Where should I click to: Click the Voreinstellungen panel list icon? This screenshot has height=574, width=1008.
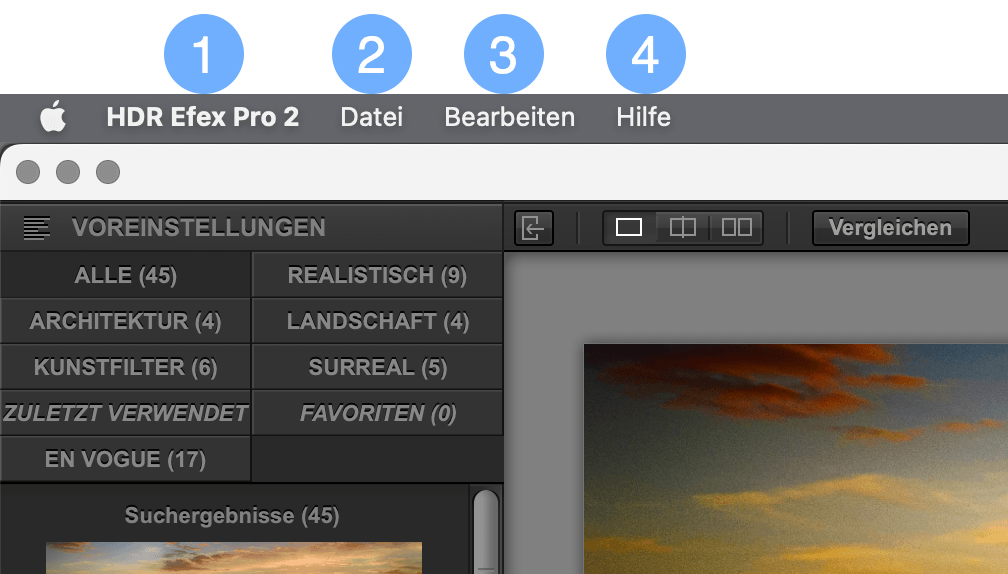37,228
